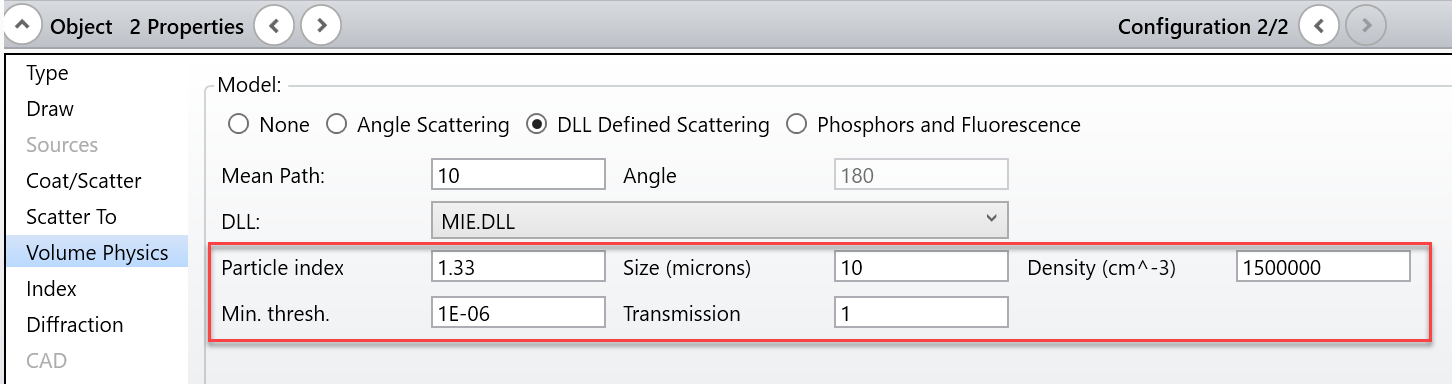Edit the Particle index value field

pyautogui.click(x=518, y=267)
